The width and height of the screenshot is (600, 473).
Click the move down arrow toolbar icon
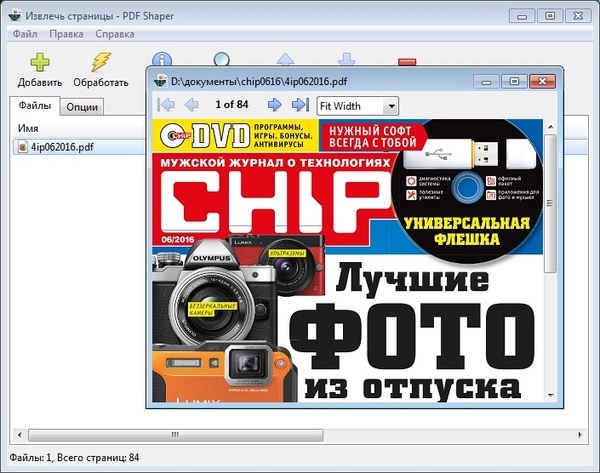[x=347, y=60]
